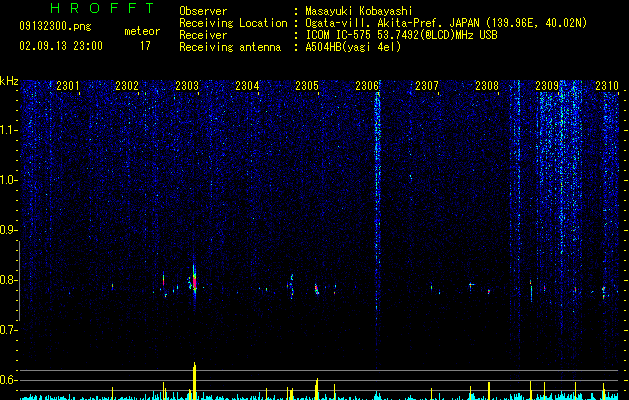This screenshot has width=629, height=400.
Task: Click the 0.8 kHz axis label
Action: point(9,280)
